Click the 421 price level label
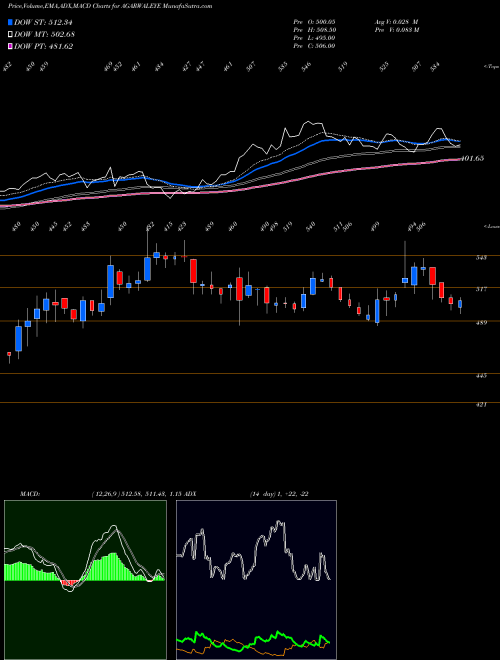This screenshot has height=660, width=500. [481, 405]
